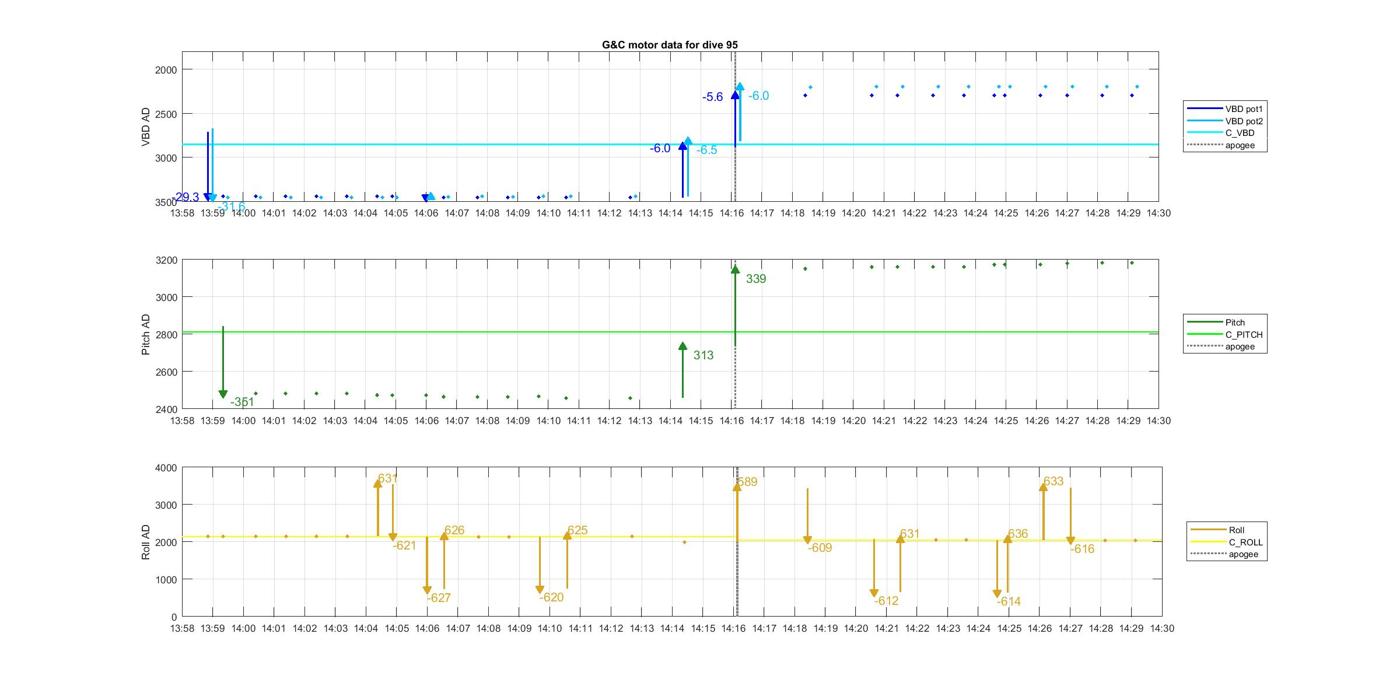Click 'apogee' in the Roll legend
Screen dimensions: 1400x693
tap(1224, 554)
